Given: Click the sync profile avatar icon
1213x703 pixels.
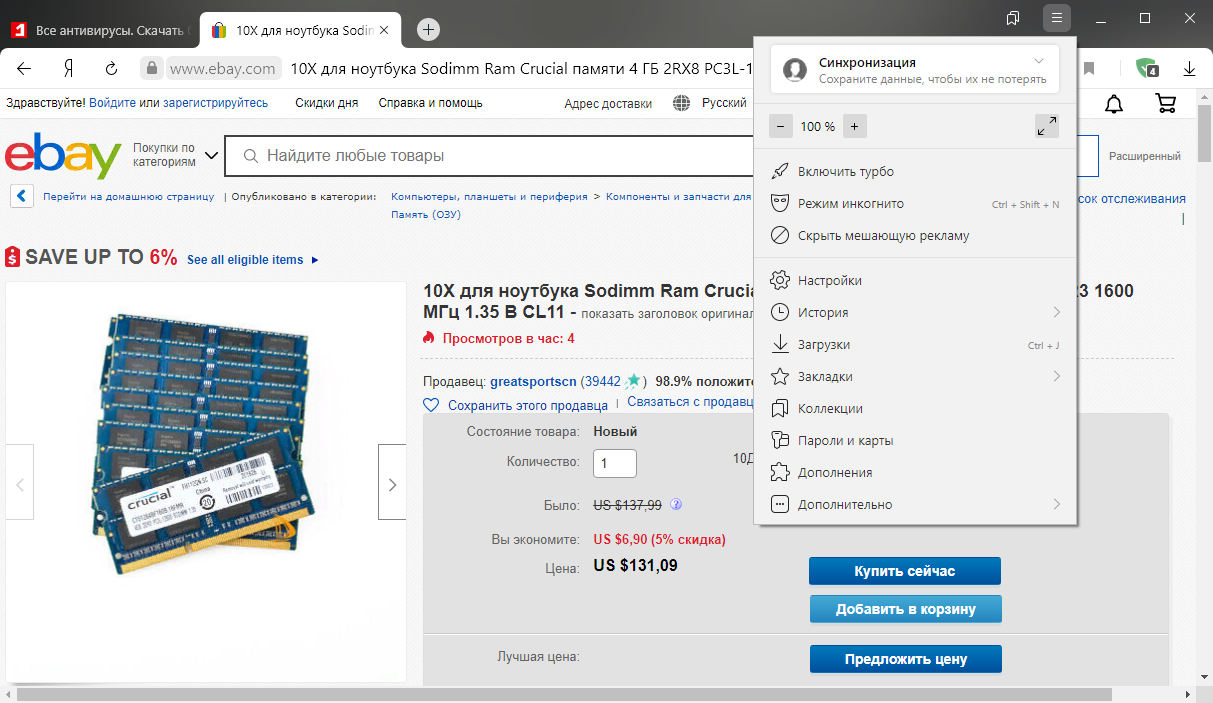Looking at the screenshot, I should (x=795, y=69).
